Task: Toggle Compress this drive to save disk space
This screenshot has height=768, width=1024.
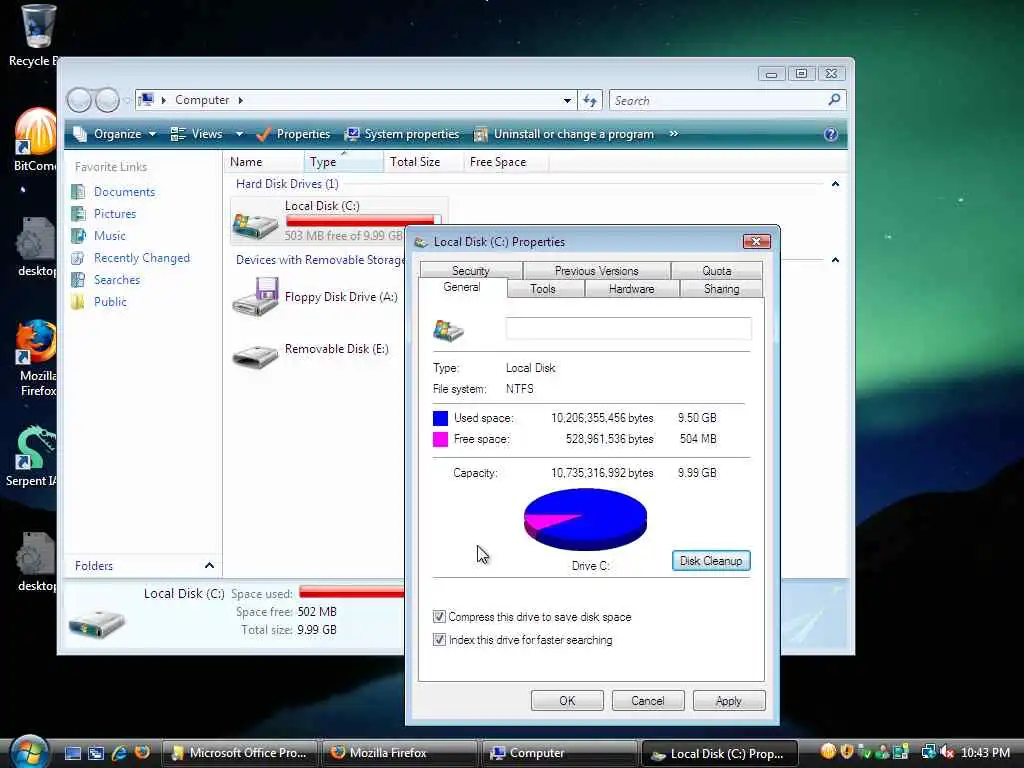Action: tap(439, 617)
